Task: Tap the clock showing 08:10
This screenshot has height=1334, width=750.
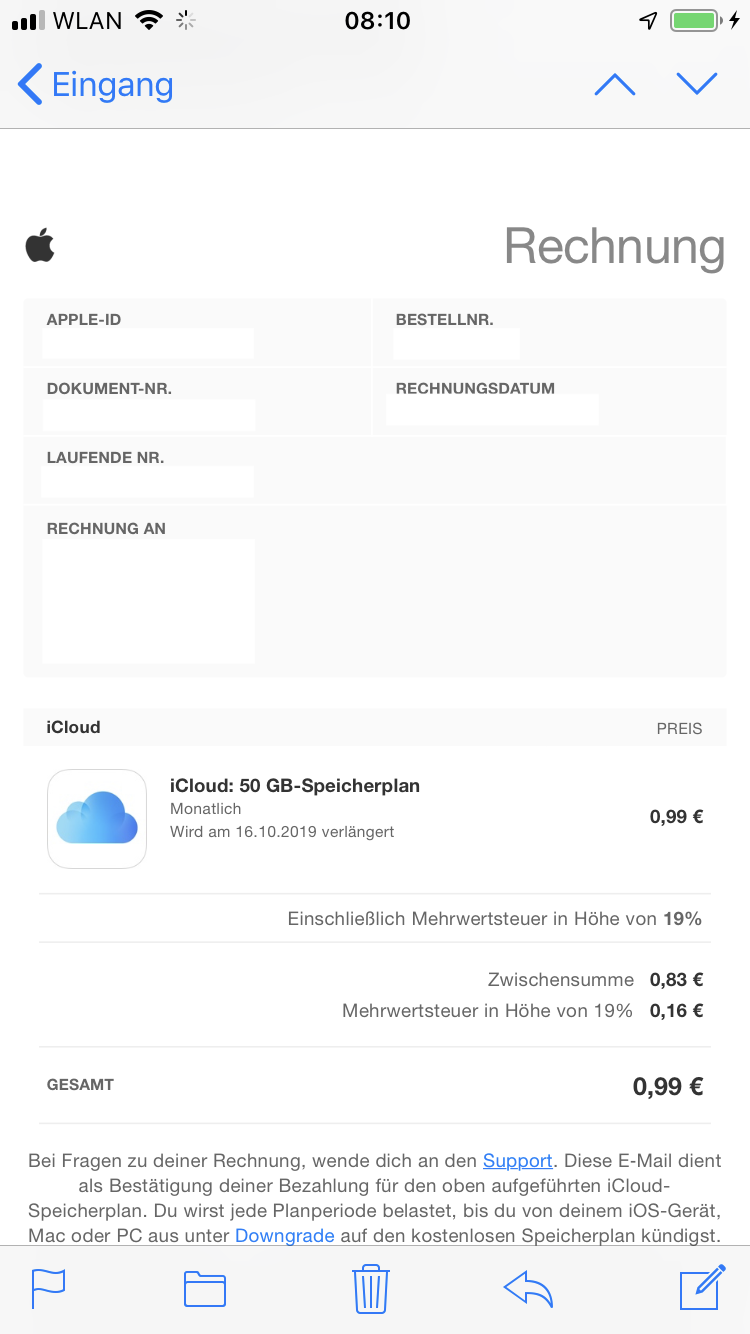Action: pos(377,21)
